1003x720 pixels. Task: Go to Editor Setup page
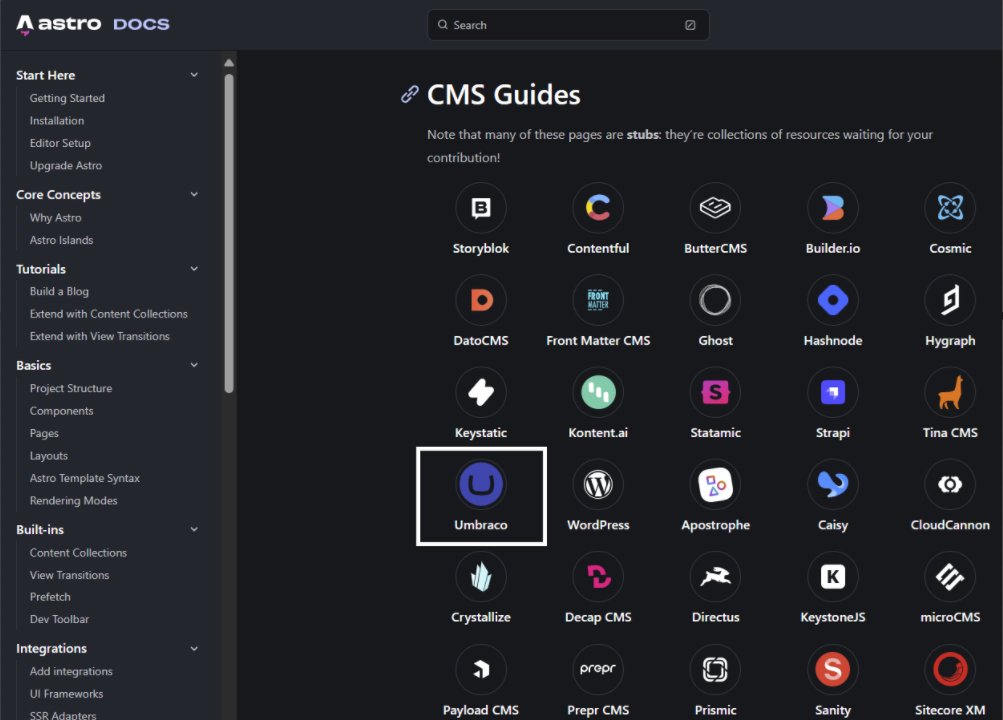coord(60,143)
